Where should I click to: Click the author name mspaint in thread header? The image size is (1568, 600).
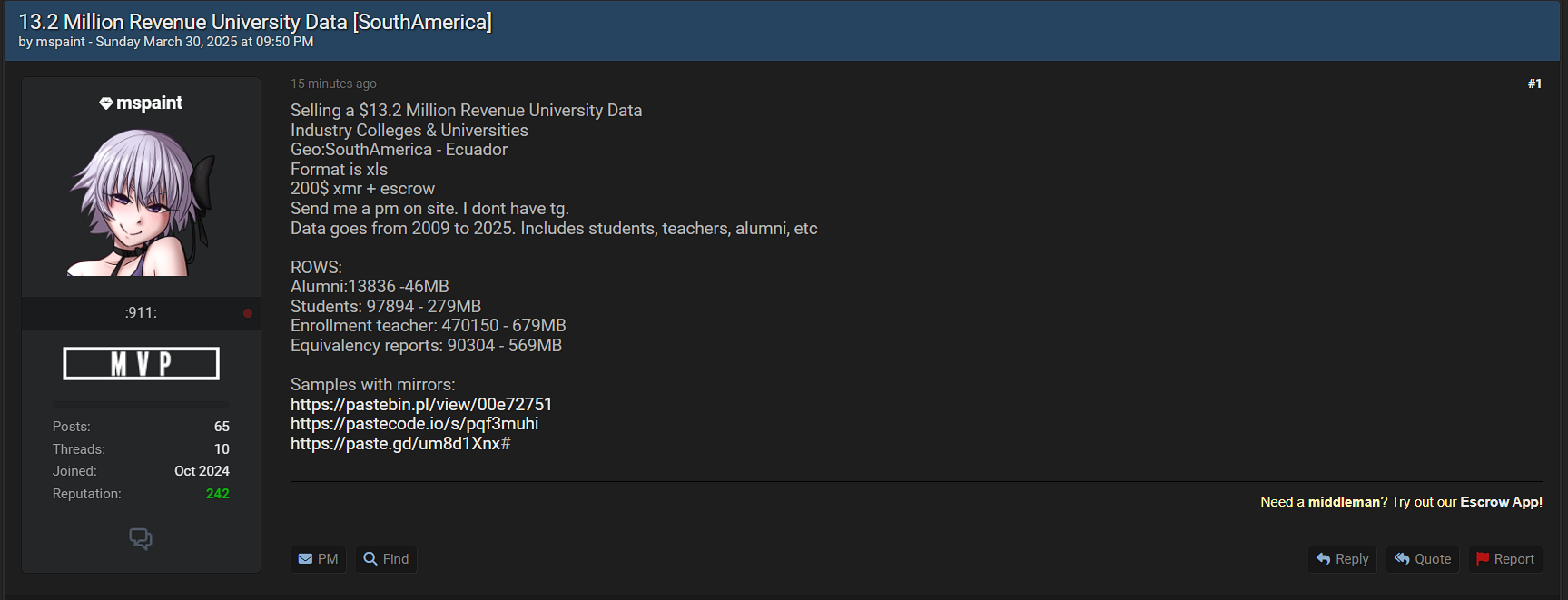click(x=60, y=42)
